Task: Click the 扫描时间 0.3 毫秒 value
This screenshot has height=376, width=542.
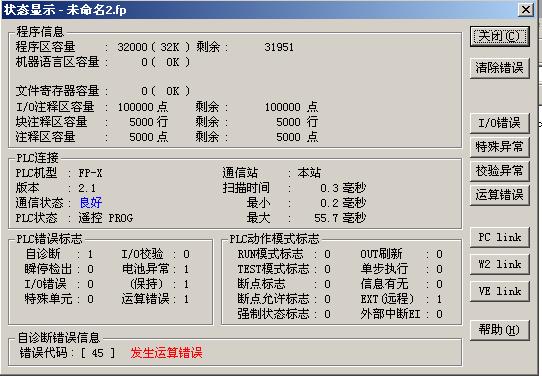Action: pyautogui.click(x=343, y=188)
